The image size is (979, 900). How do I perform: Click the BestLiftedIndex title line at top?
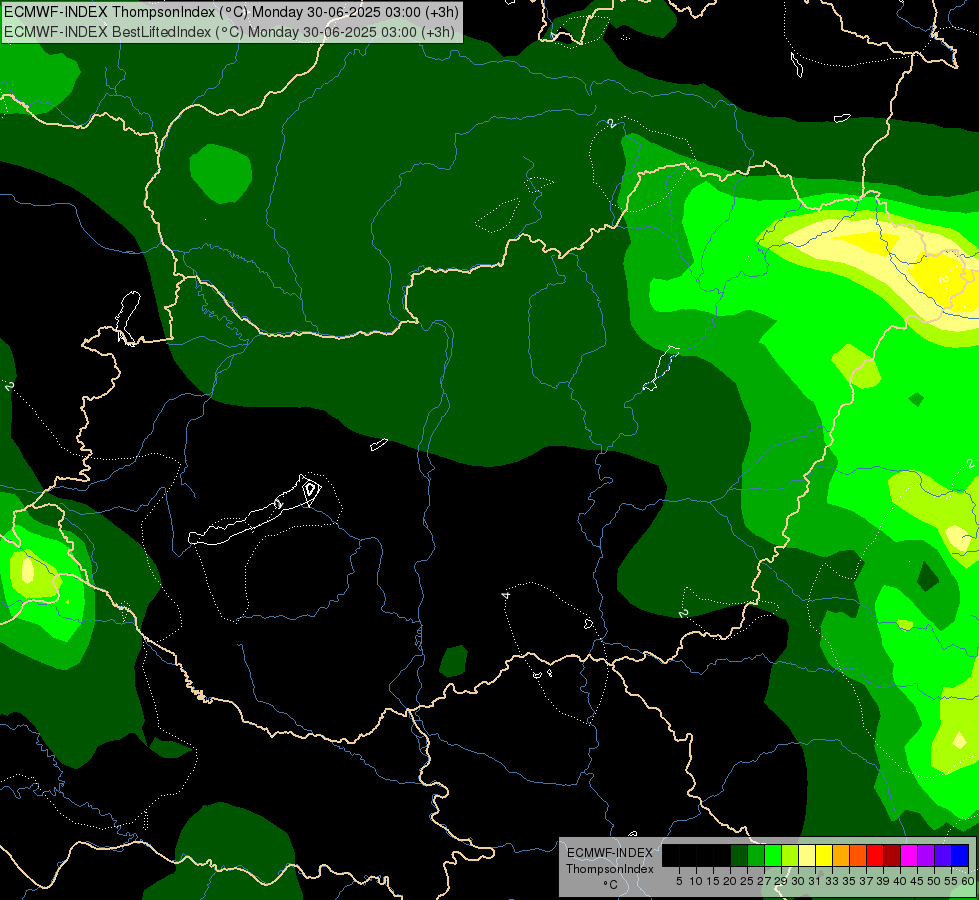[x=229, y=32]
